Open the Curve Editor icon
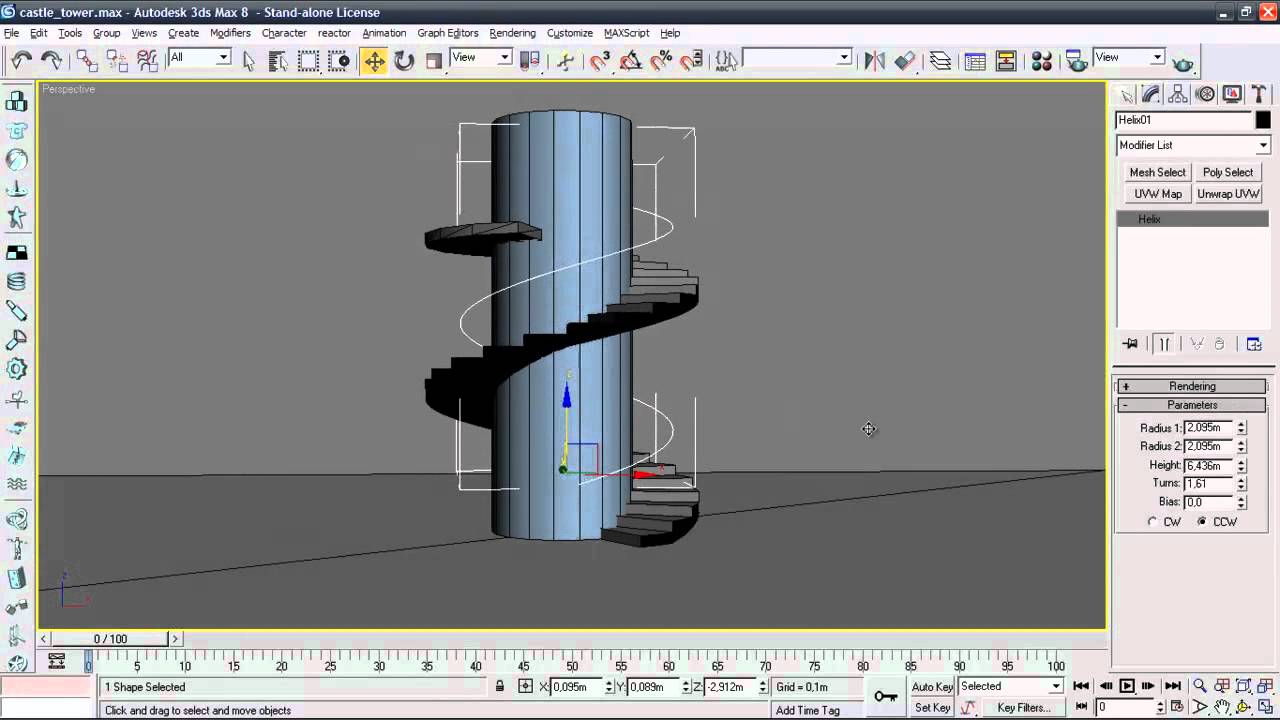 pos(975,61)
